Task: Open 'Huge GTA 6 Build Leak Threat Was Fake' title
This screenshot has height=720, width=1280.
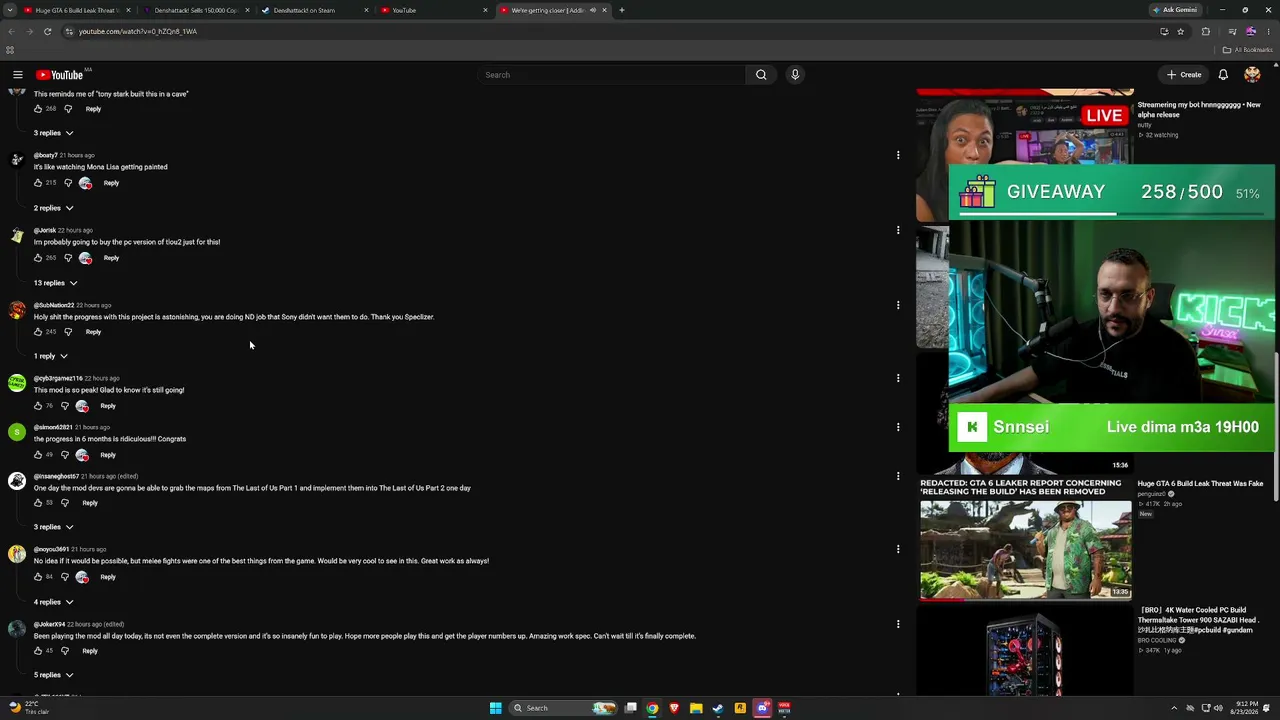Action: (1200, 484)
